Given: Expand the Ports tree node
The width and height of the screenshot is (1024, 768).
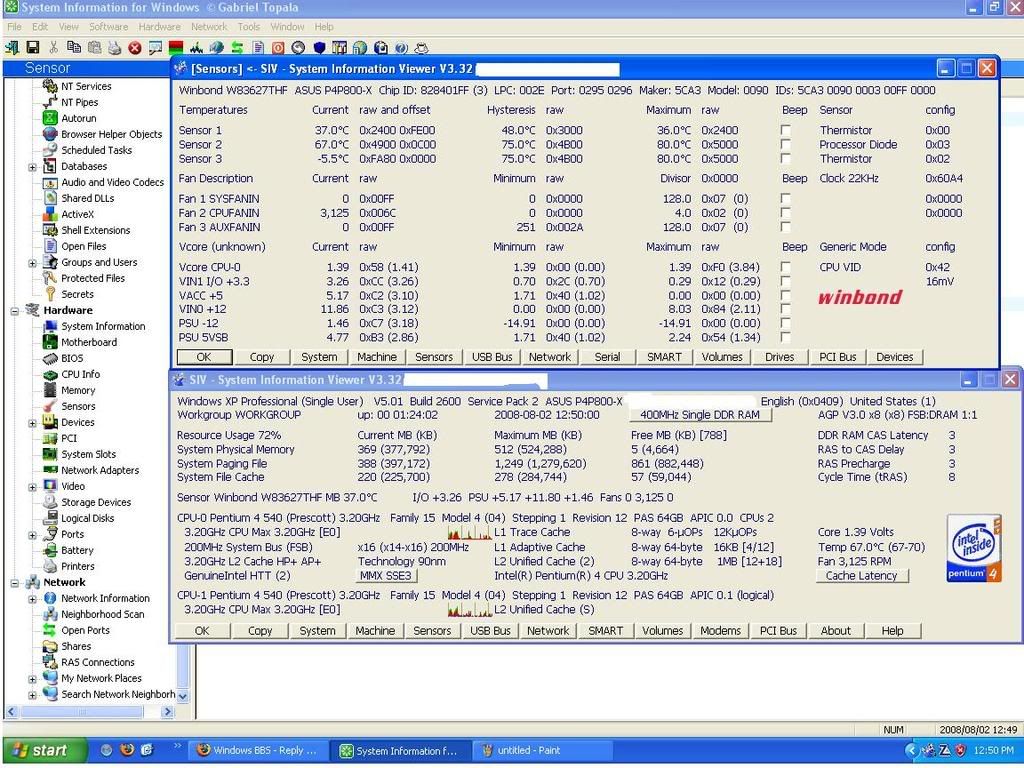Looking at the screenshot, I should (32, 535).
